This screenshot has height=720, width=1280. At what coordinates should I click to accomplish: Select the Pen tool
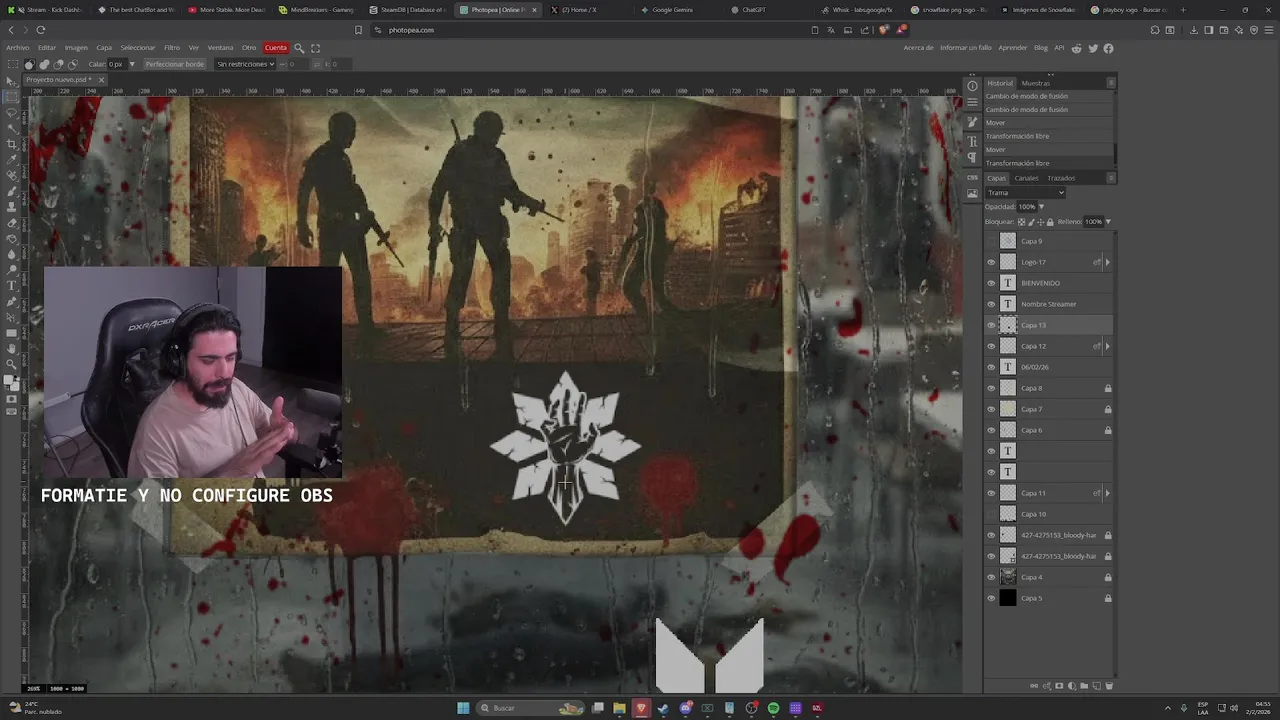point(11,301)
